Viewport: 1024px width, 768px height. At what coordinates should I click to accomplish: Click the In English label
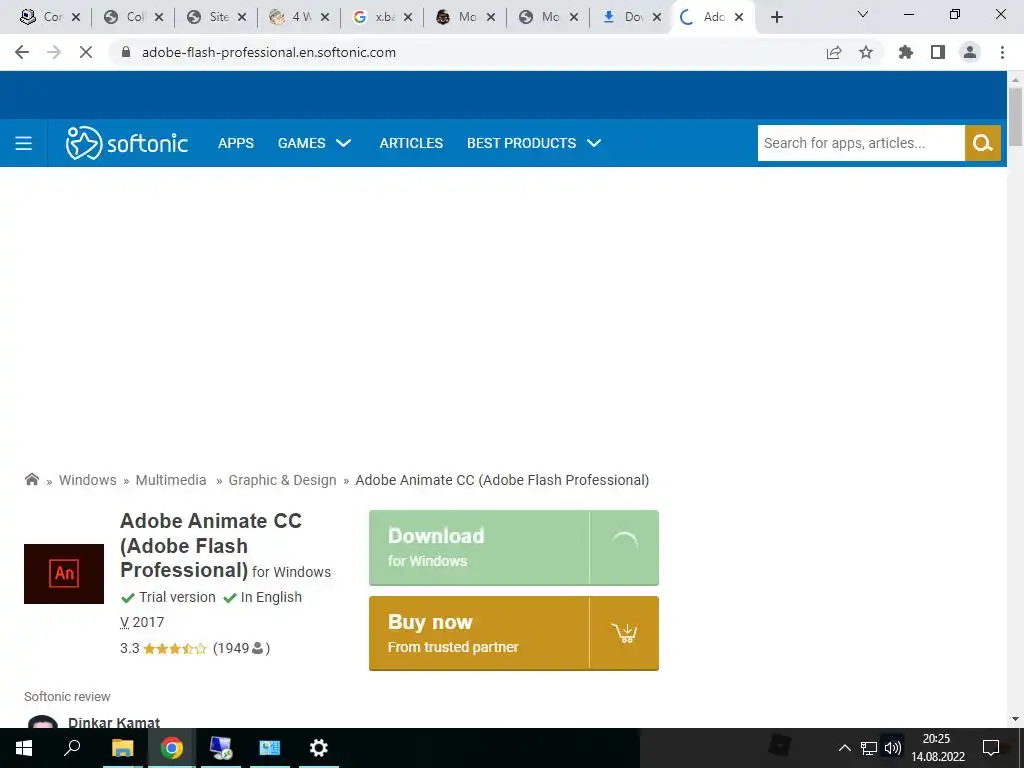click(271, 597)
